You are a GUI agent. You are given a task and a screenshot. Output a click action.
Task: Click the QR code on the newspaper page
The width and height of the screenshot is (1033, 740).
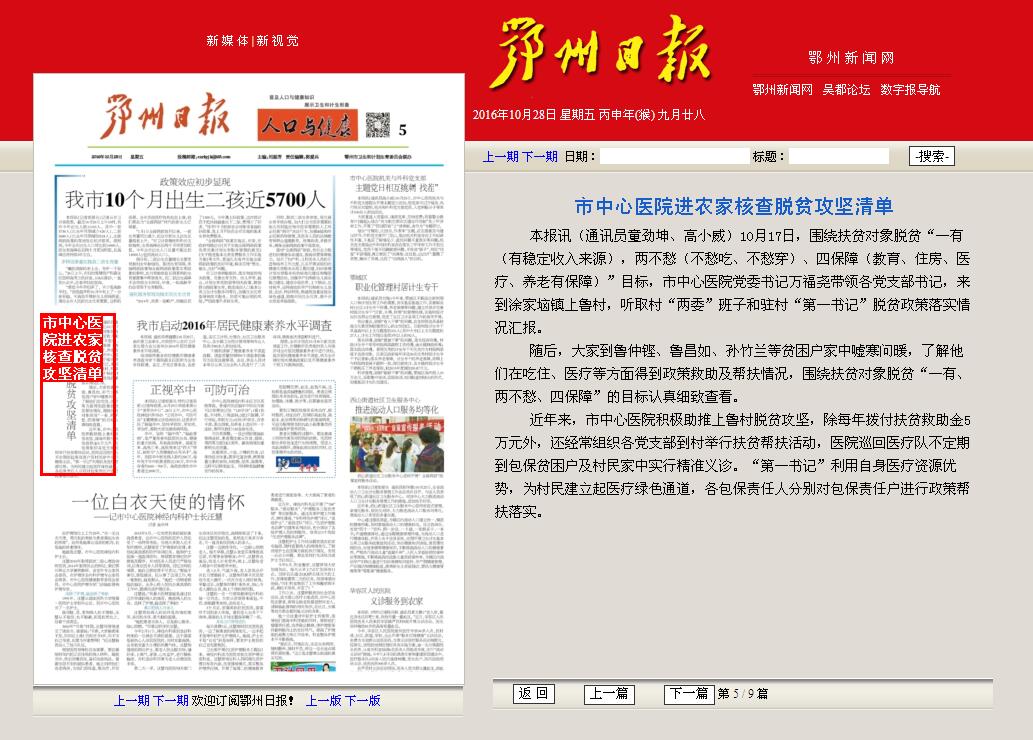click(377, 125)
